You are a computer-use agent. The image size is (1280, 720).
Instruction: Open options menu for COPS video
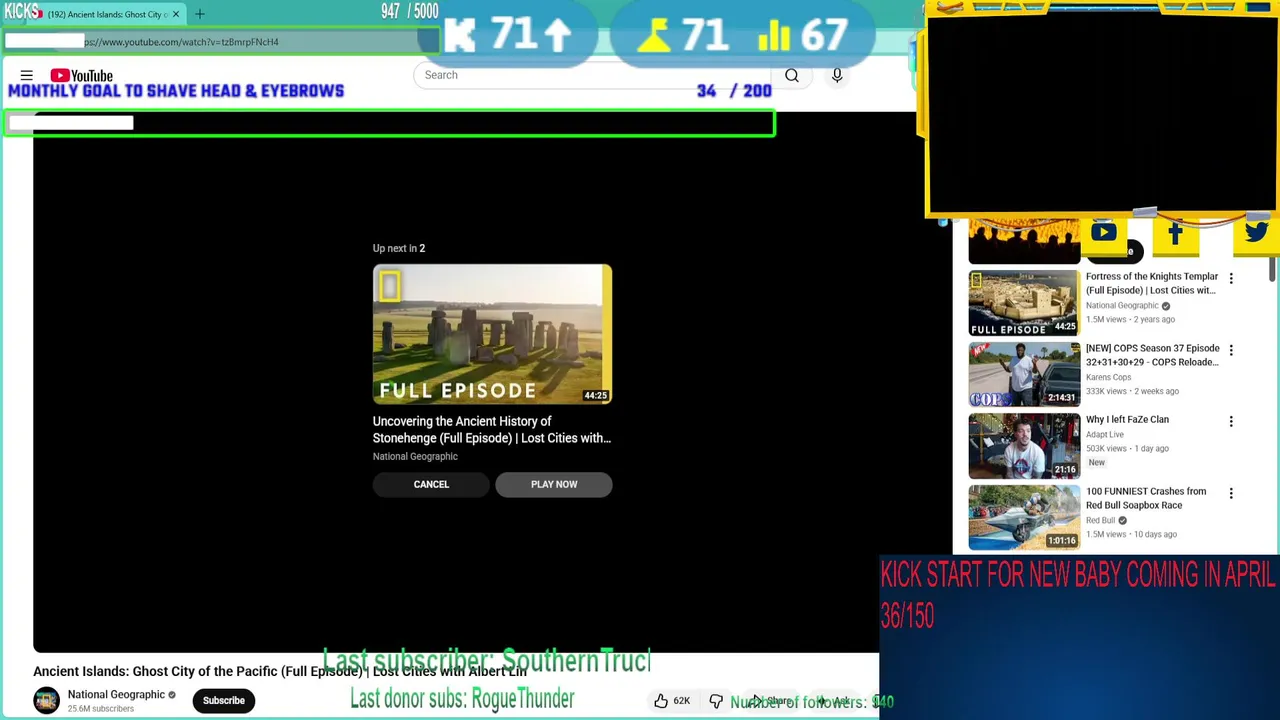click(1231, 350)
